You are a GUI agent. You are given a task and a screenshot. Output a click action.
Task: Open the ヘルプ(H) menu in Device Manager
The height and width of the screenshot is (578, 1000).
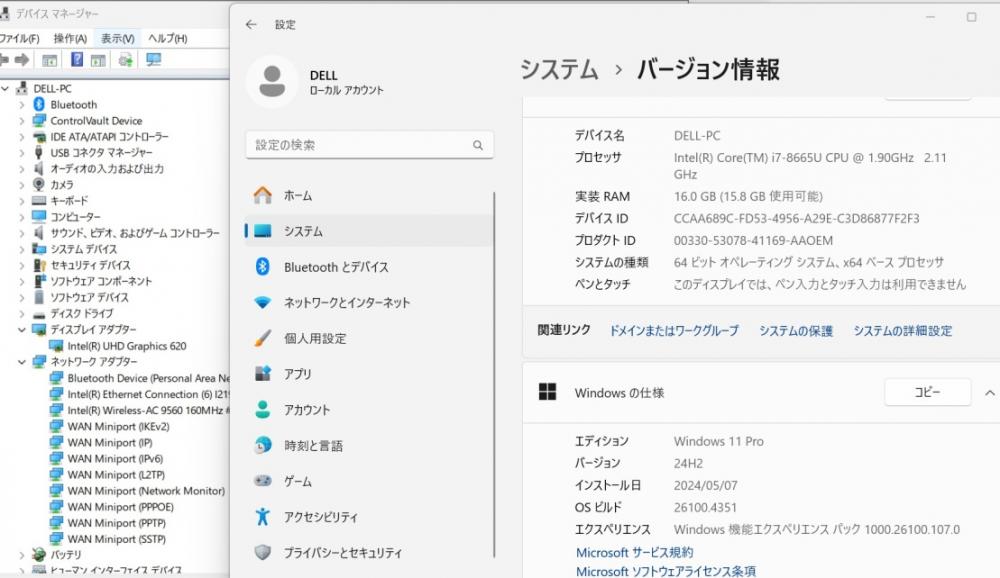point(168,38)
